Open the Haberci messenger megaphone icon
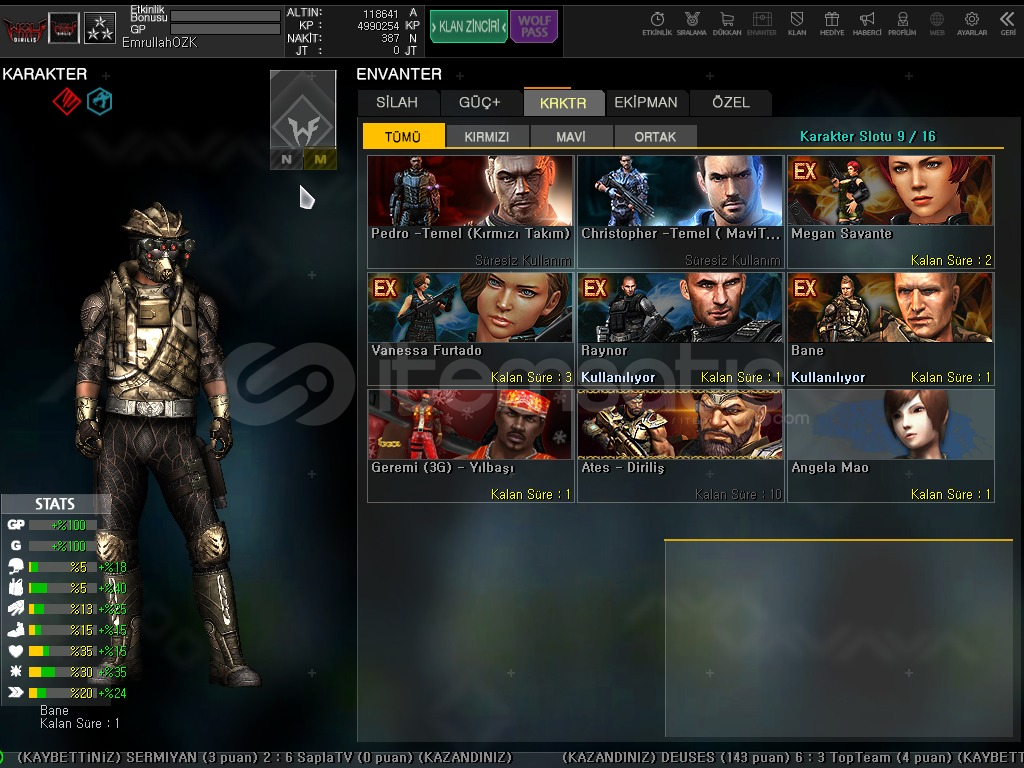Screen dimensions: 1024x768 coord(867,24)
